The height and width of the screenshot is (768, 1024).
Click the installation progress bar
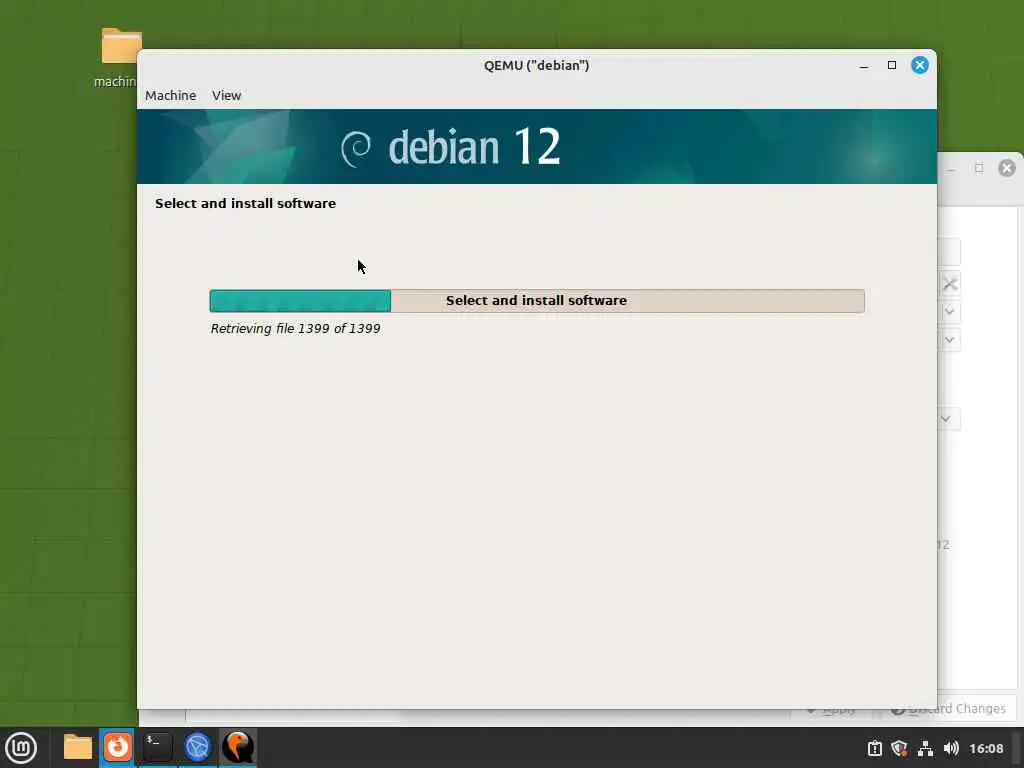point(537,301)
